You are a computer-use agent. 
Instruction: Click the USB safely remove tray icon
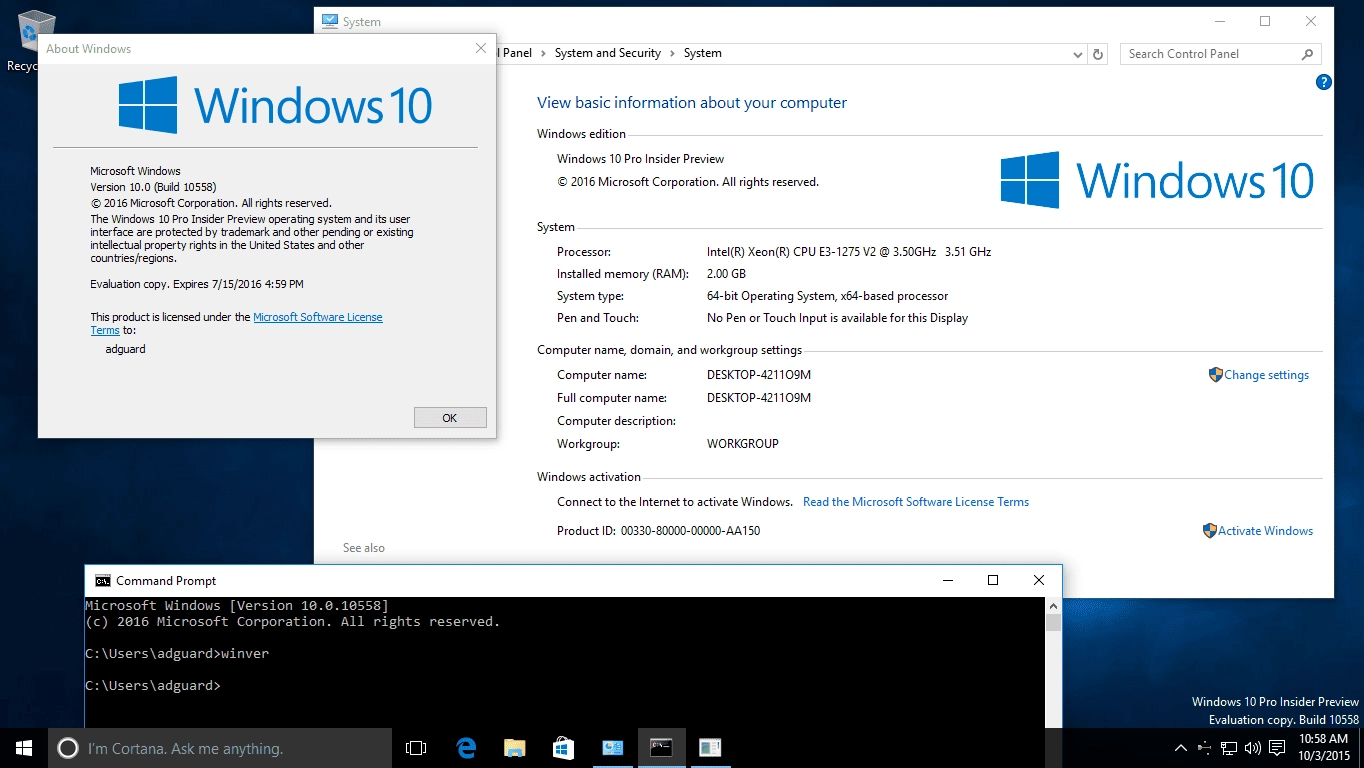[1205, 748]
